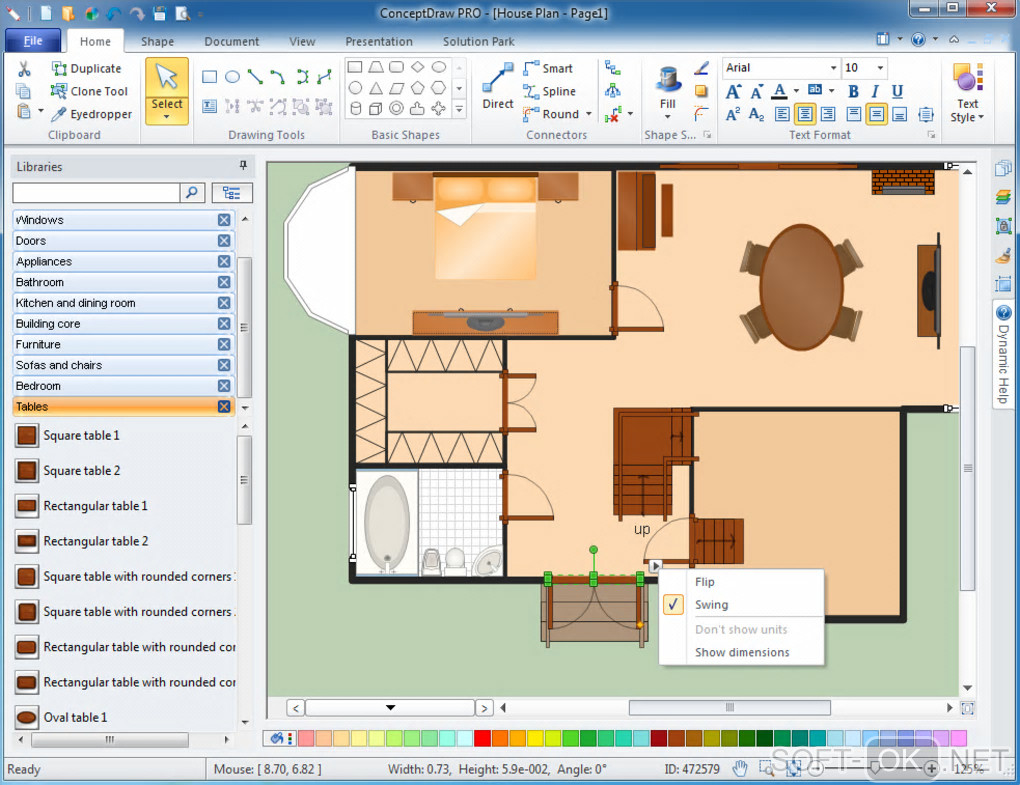Open the Sofas and chairs library
Viewport: 1020px width, 785px height.
click(124, 365)
